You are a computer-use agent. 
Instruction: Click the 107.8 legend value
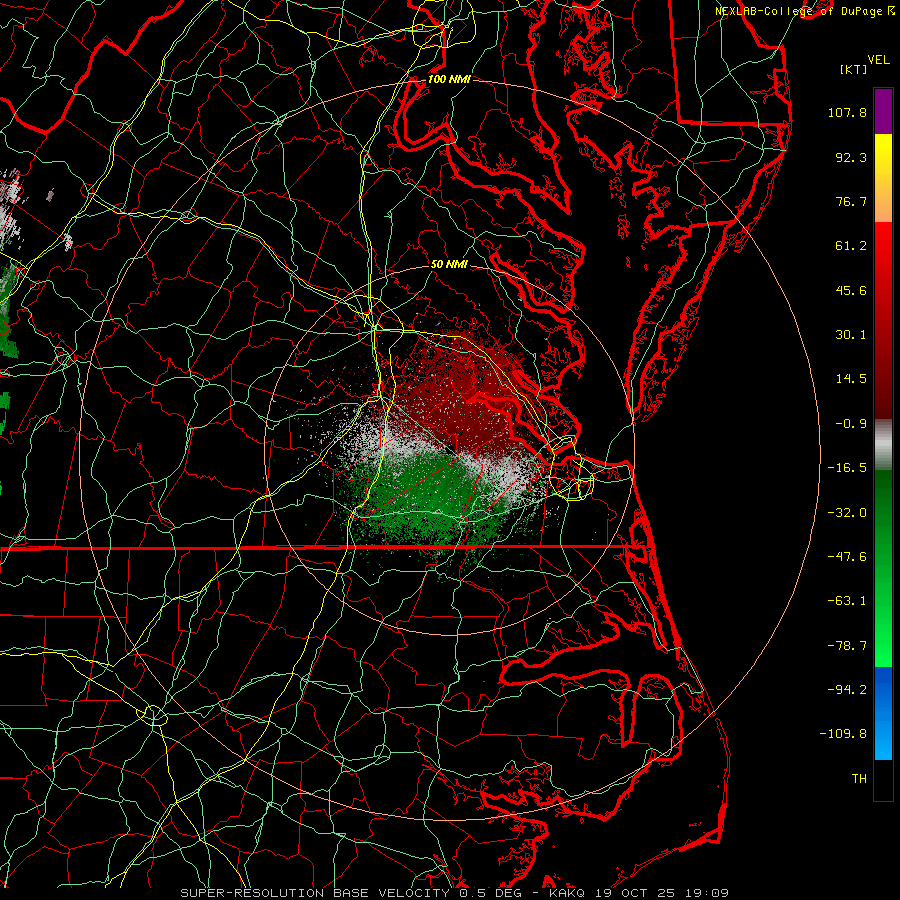847,112
